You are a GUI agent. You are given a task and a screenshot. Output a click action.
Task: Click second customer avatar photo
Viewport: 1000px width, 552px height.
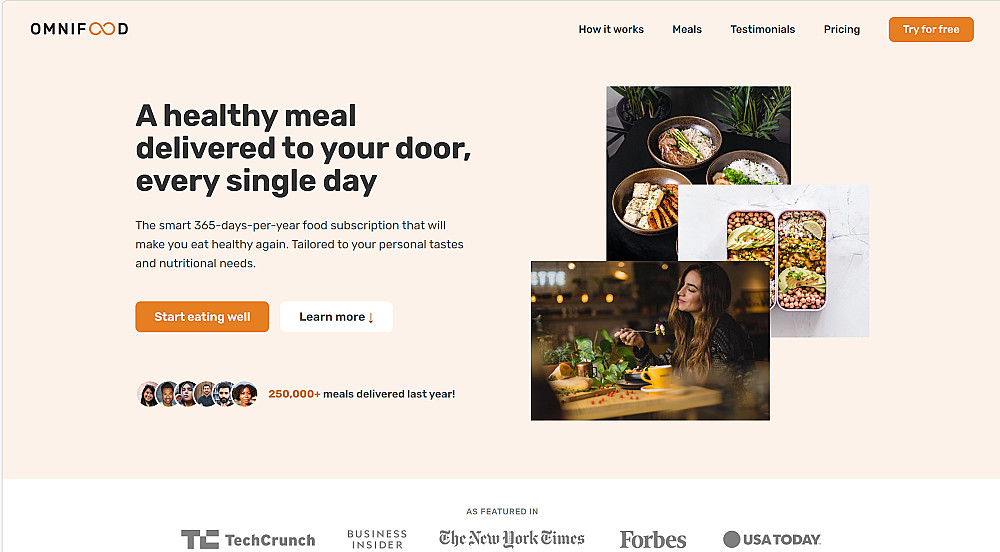[x=167, y=394]
